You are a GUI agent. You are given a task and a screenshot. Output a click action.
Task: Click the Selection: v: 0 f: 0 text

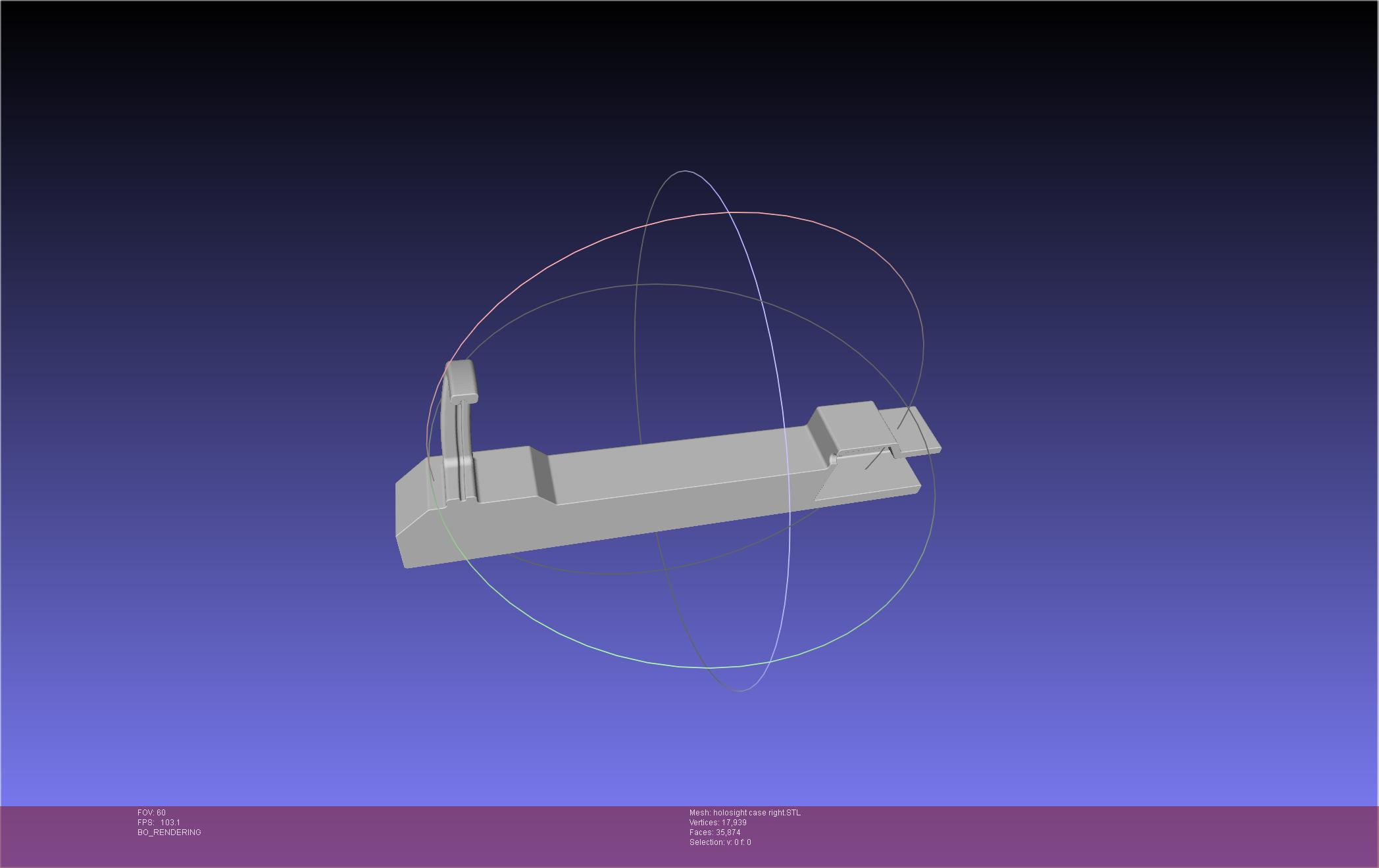coord(720,842)
